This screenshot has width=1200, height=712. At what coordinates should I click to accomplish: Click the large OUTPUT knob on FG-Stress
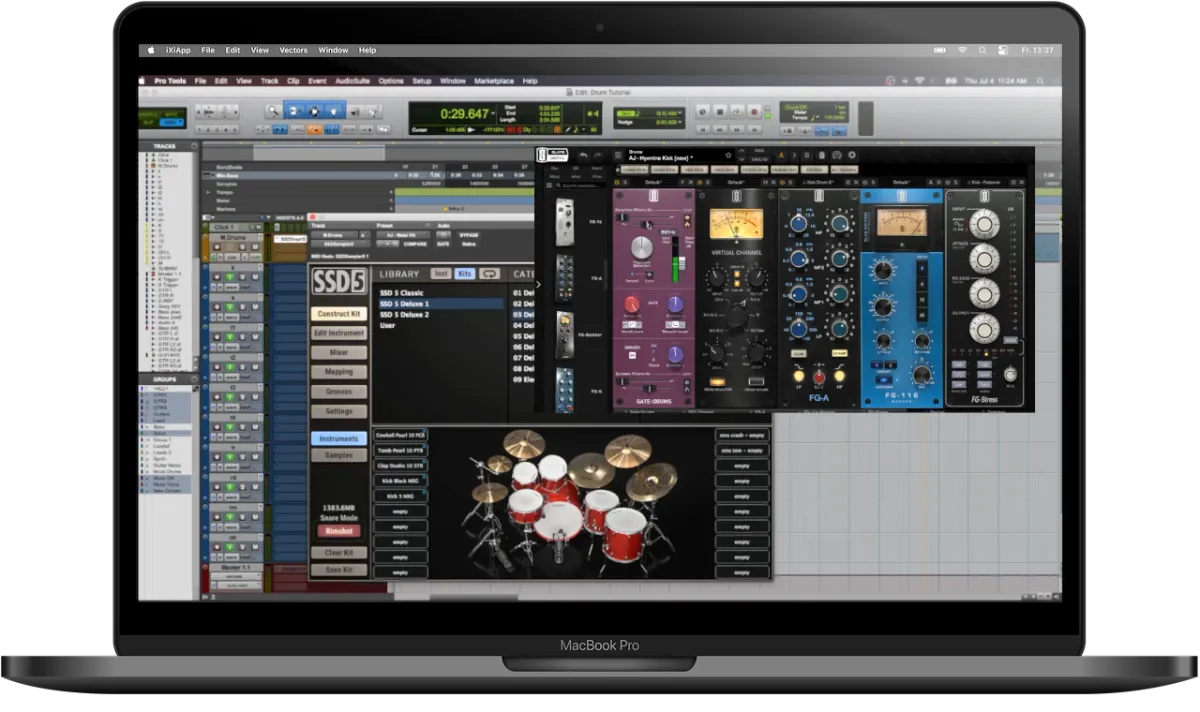tap(984, 327)
